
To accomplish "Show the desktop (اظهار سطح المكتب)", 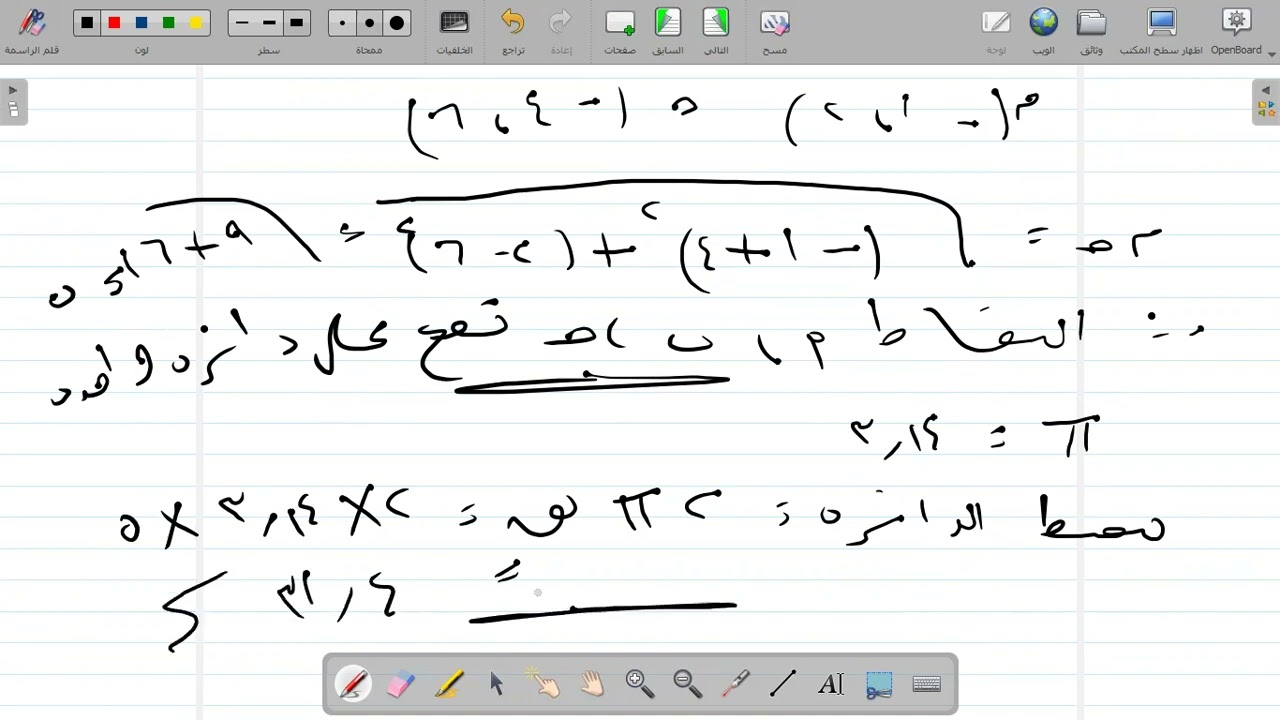I will pos(1161,31).
